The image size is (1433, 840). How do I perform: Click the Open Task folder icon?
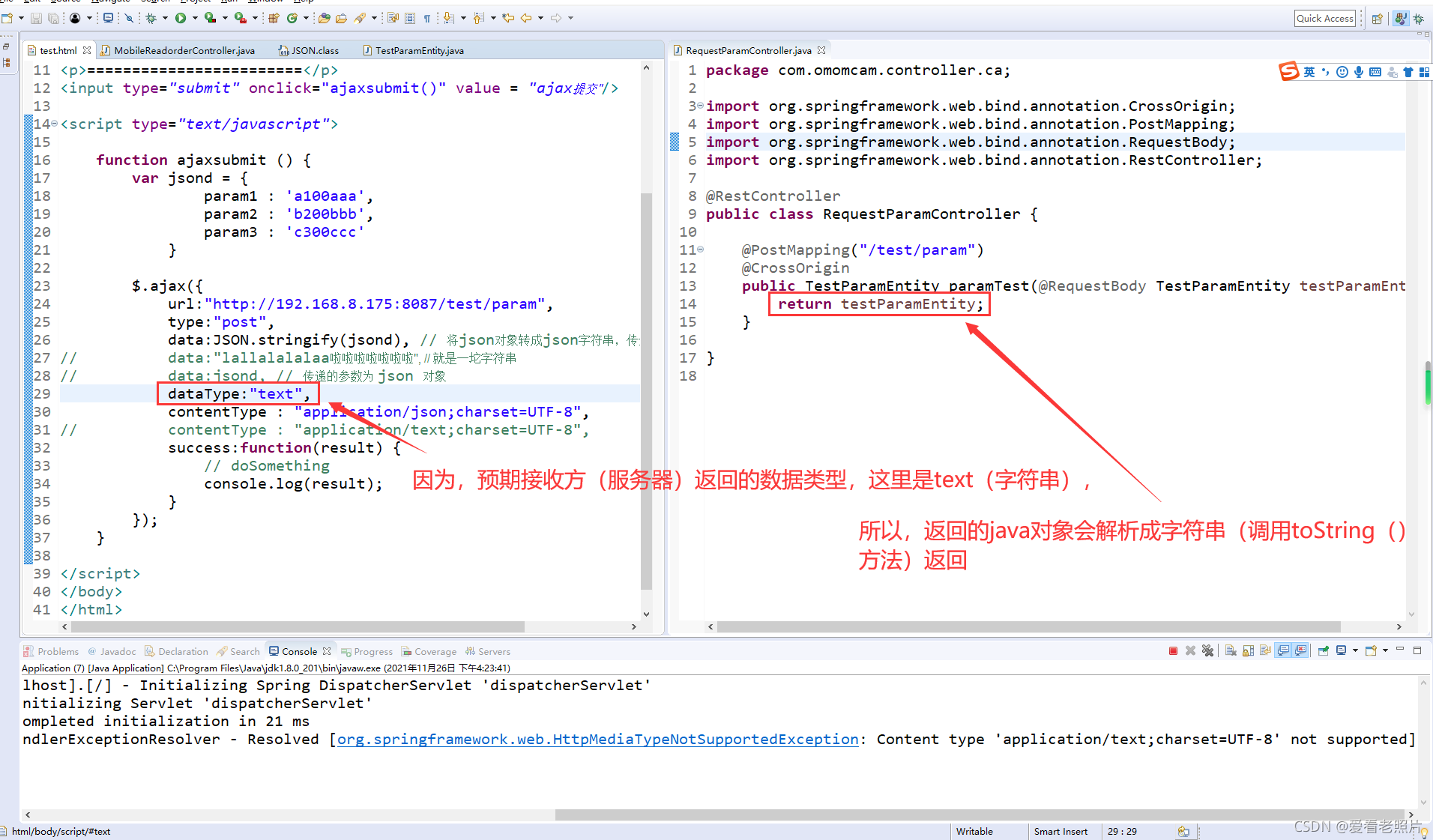coord(341,18)
